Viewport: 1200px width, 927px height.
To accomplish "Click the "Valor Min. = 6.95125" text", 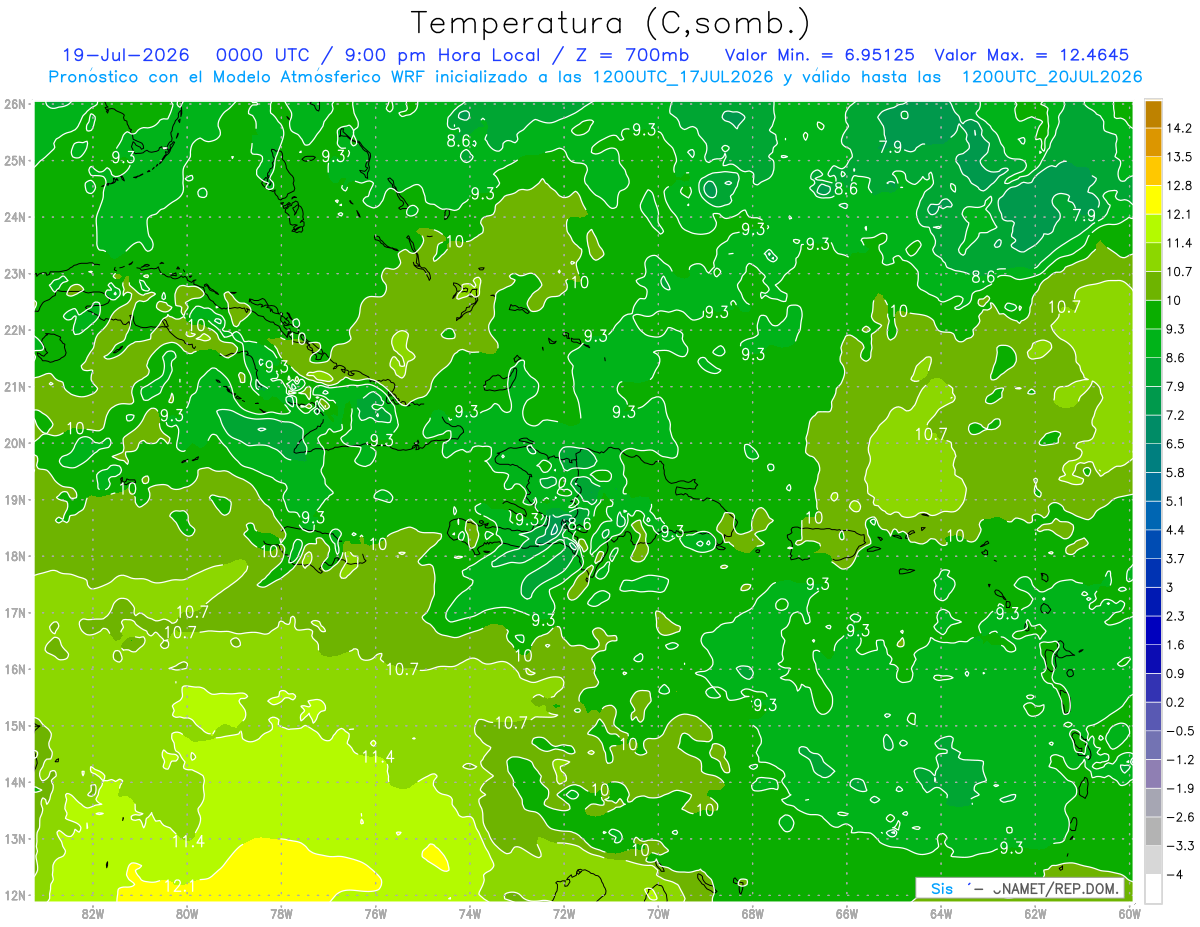I will 819,55.
